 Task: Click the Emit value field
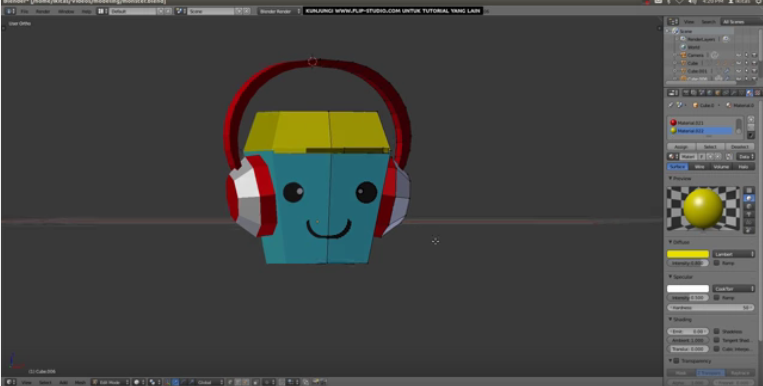(x=688, y=331)
